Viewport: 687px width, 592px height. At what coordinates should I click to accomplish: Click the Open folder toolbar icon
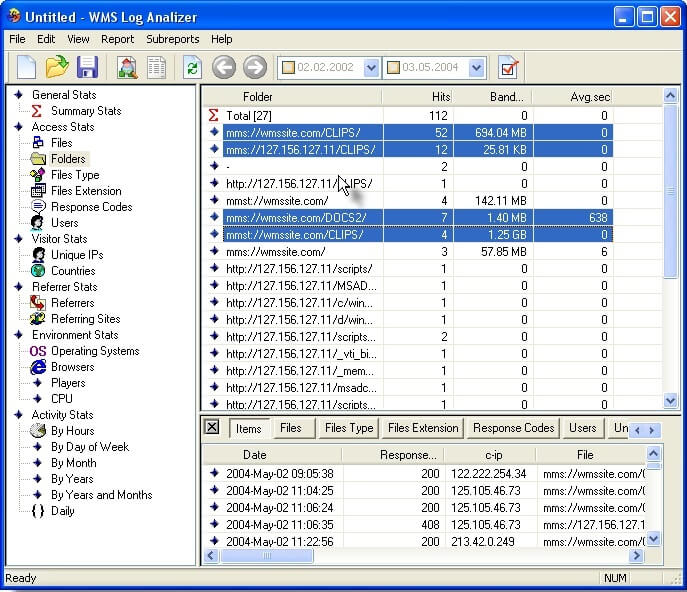click(57, 67)
